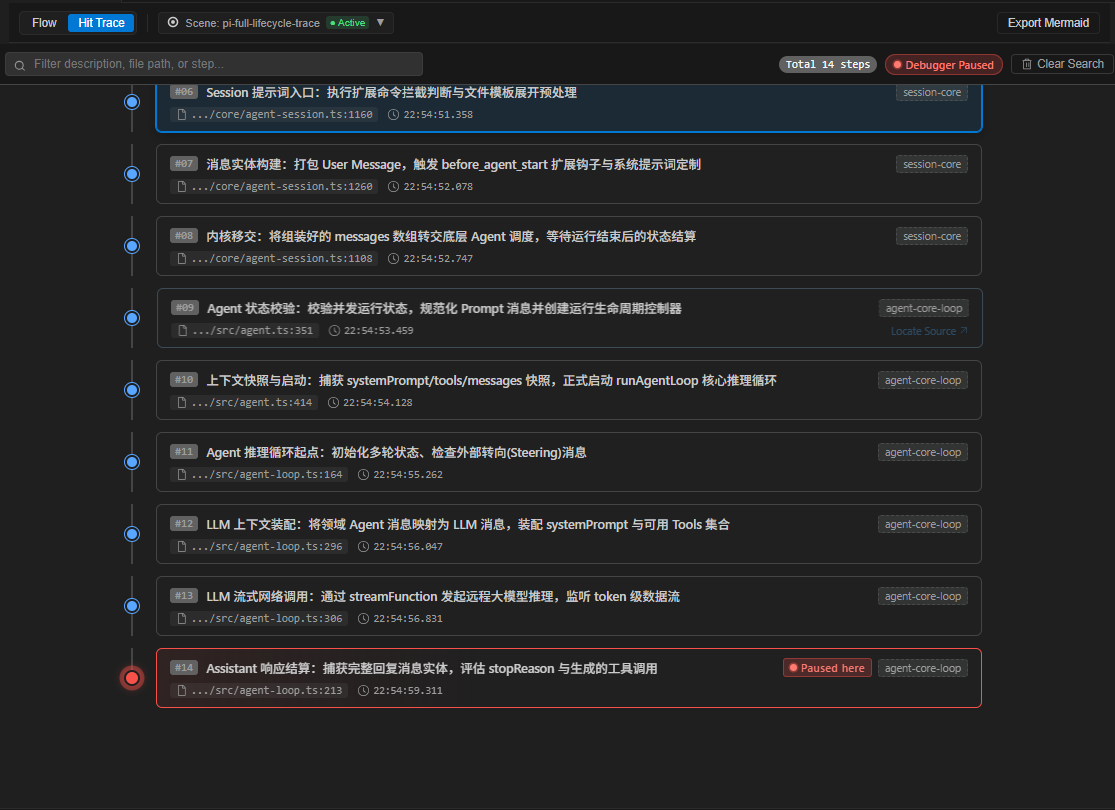This screenshot has height=810, width=1115.
Task: Focus the filter description search field
Action: (x=214, y=64)
